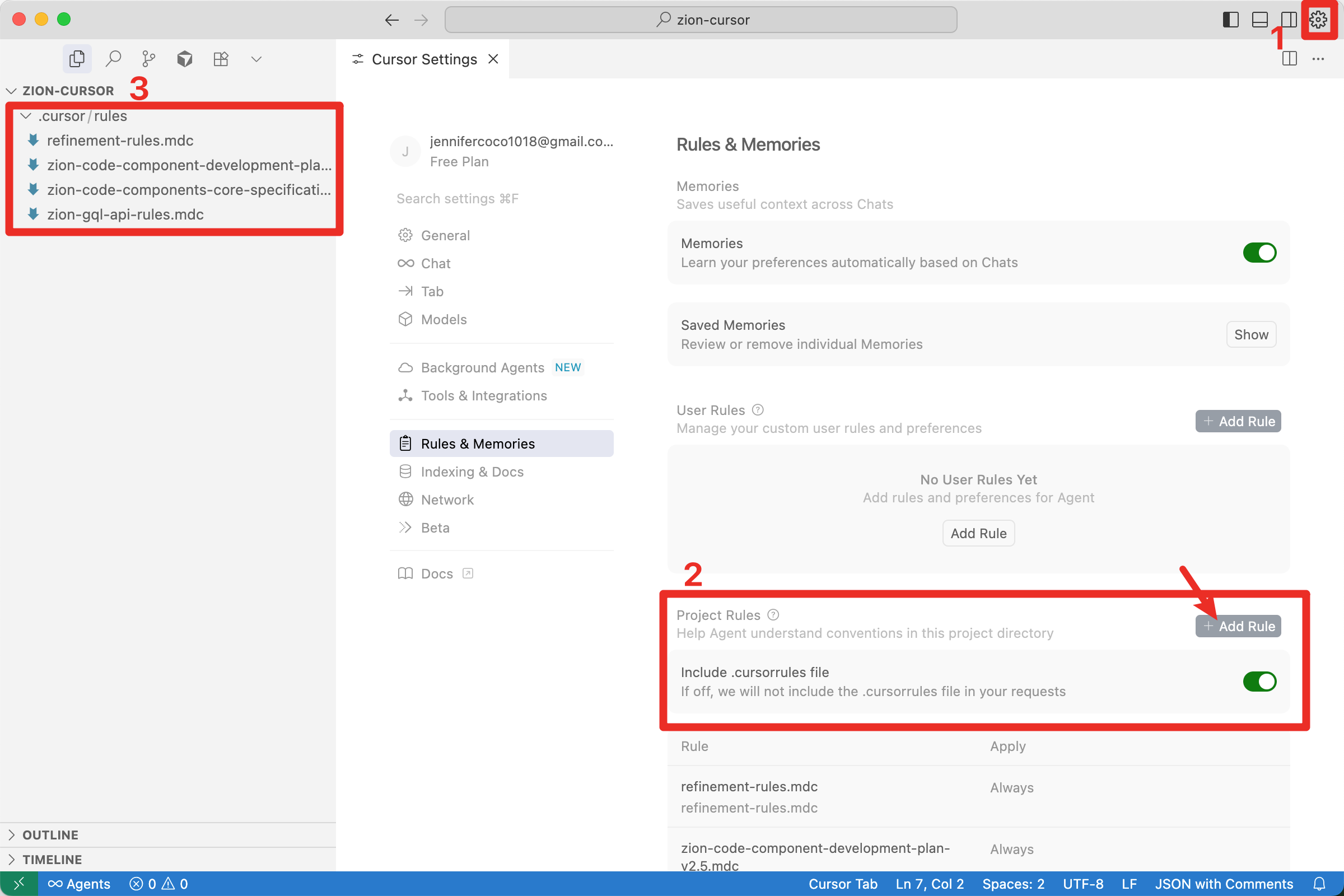
Task: Click the Project Rules help icon
Action: [773, 615]
